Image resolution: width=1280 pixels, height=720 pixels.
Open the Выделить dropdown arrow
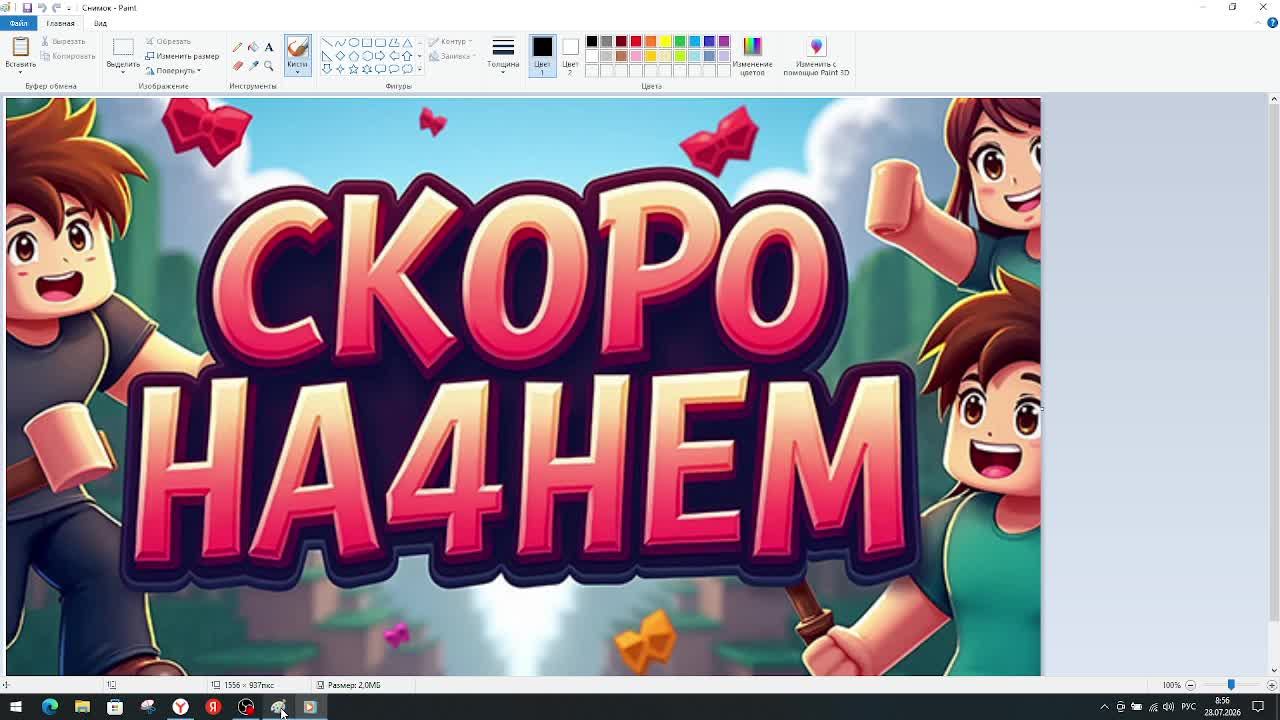click(x=123, y=72)
